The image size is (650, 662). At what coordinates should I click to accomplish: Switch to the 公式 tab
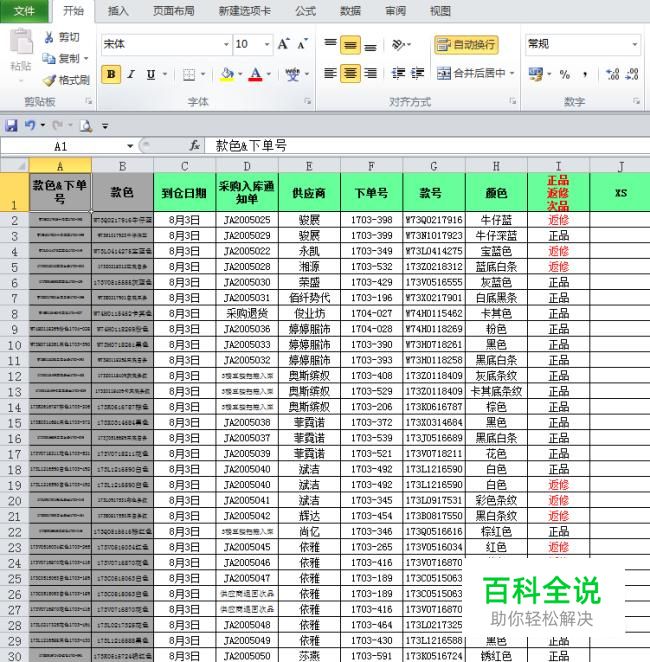coord(306,11)
